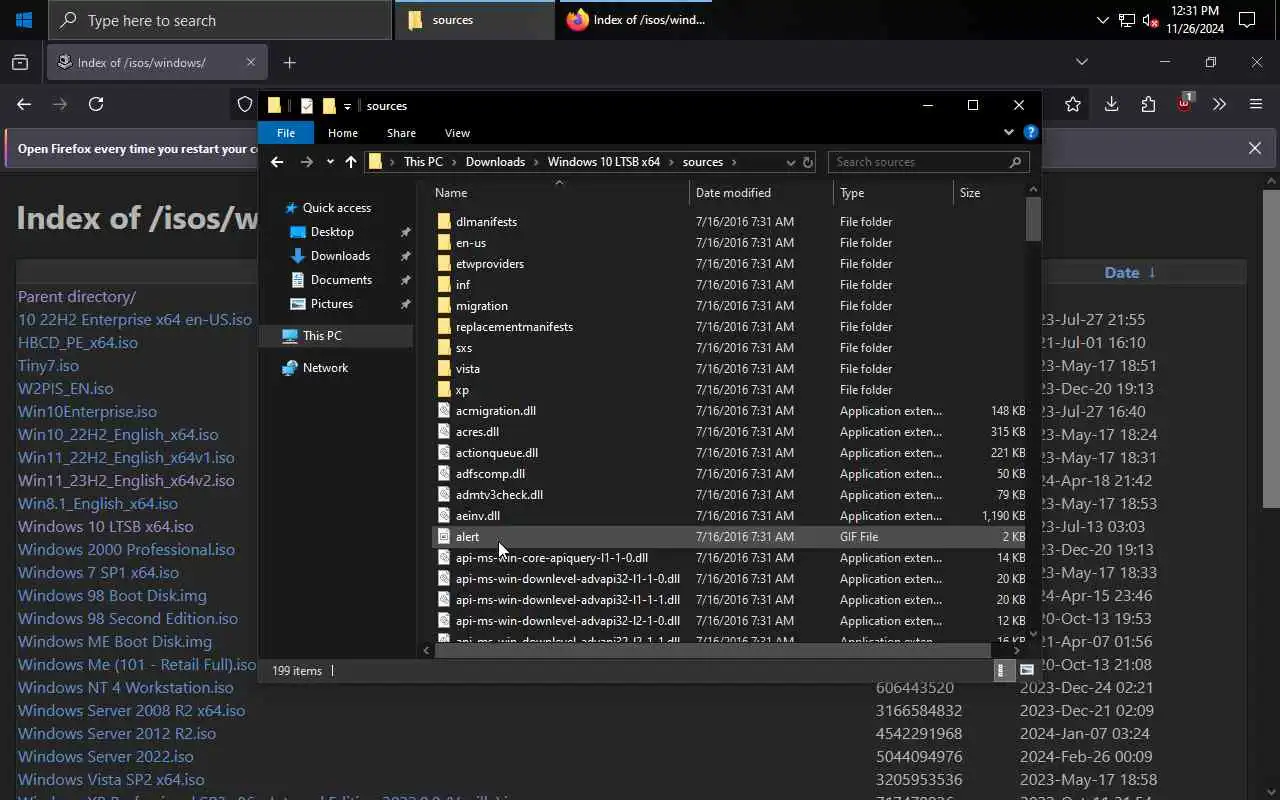The width and height of the screenshot is (1280, 800).
Task: Reload the Firefox page
Action: coord(96,104)
